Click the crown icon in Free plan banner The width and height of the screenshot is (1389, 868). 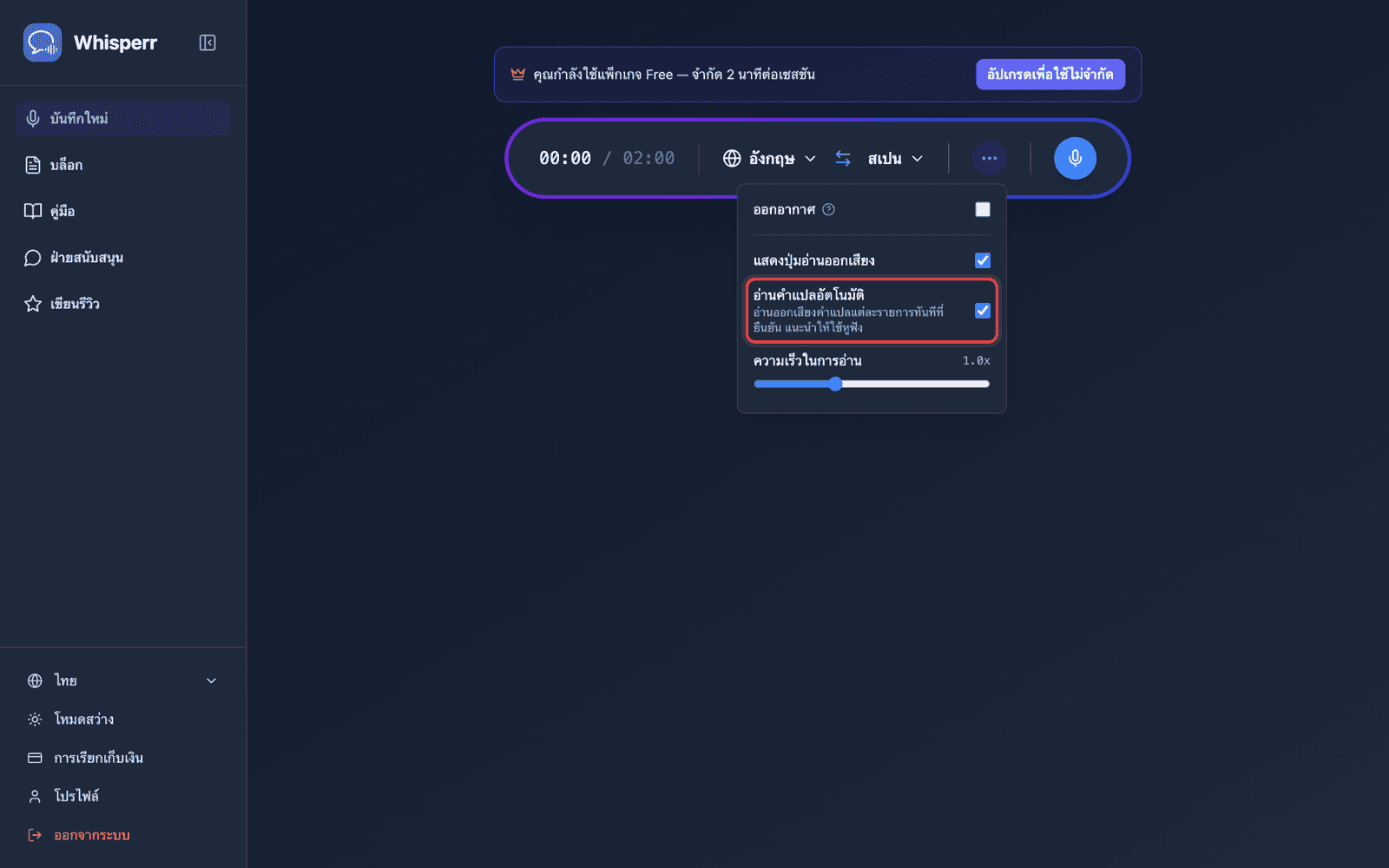pos(518,74)
